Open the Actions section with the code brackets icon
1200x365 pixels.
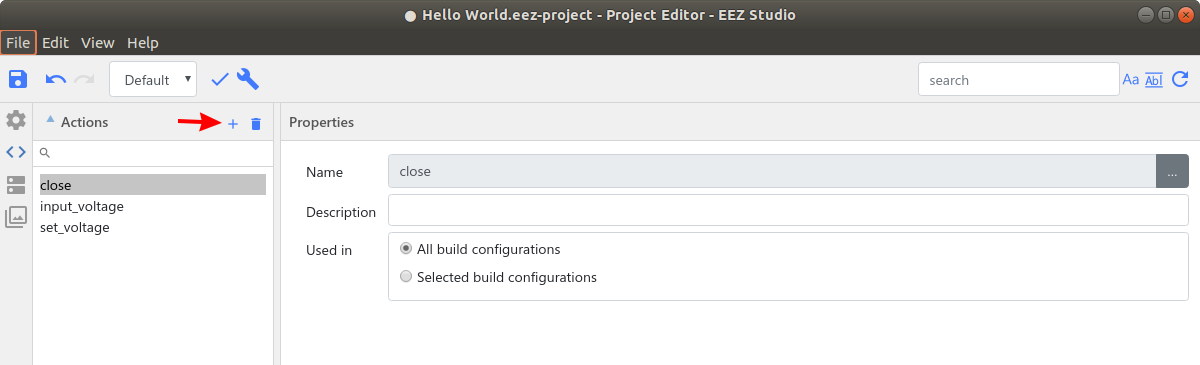pyautogui.click(x=16, y=152)
